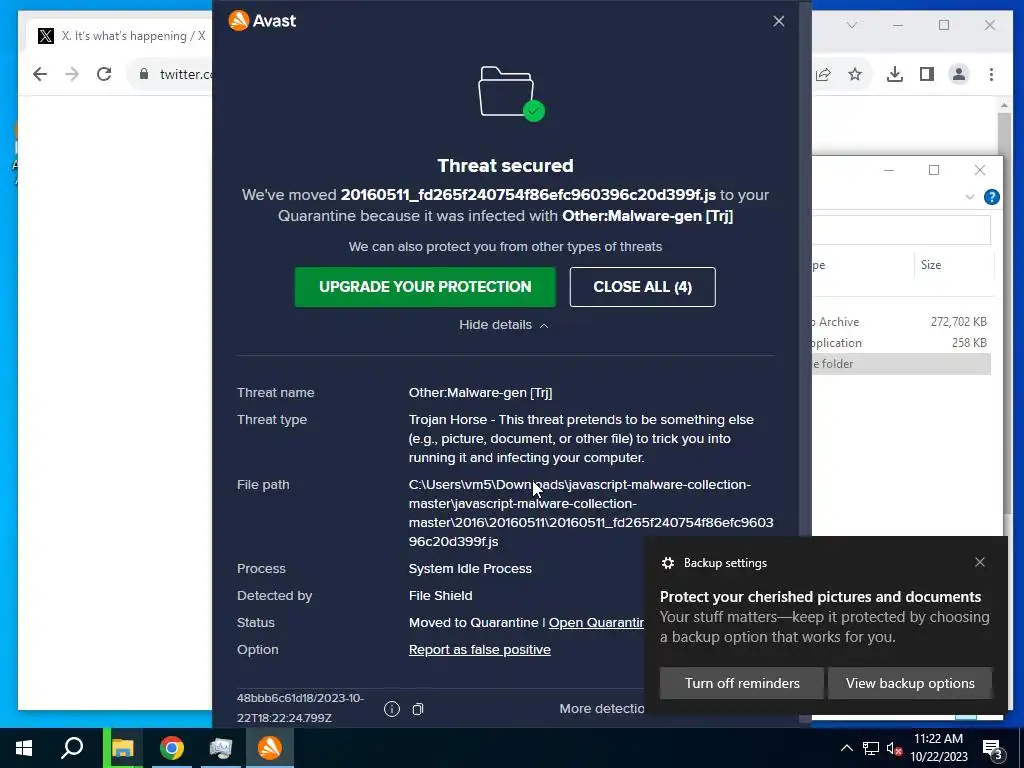
Task: Expand File Explorer ribbon chevron
Action: point(970,197)
